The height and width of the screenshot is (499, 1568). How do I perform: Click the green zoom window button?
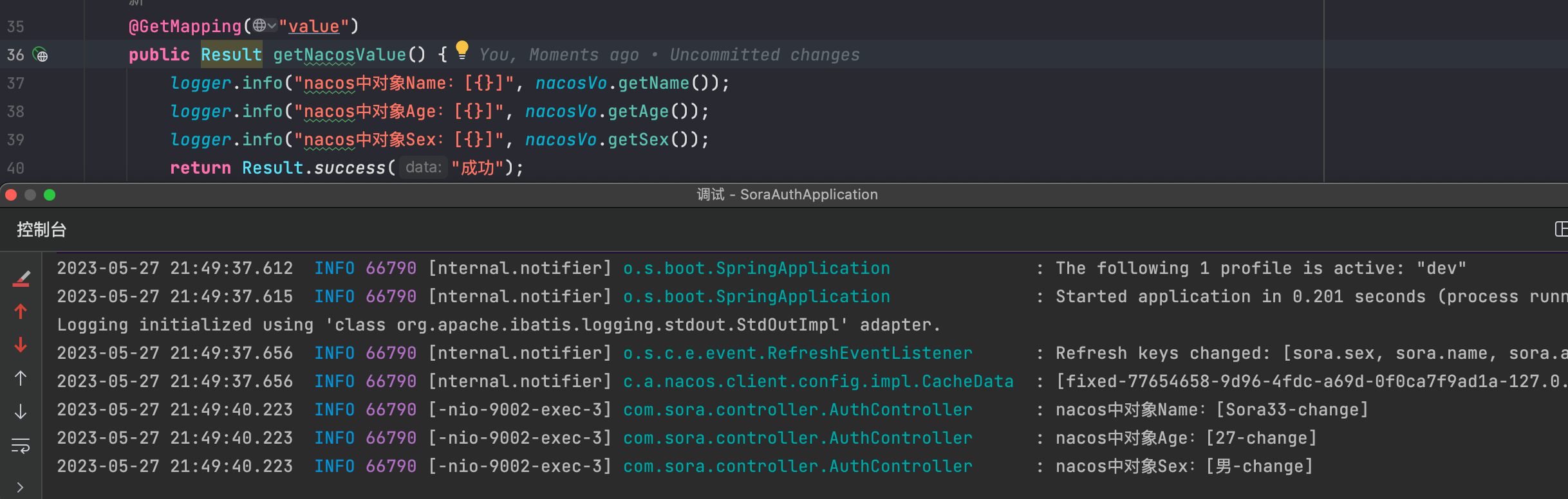pyautogui.click(x=50, y=195)
